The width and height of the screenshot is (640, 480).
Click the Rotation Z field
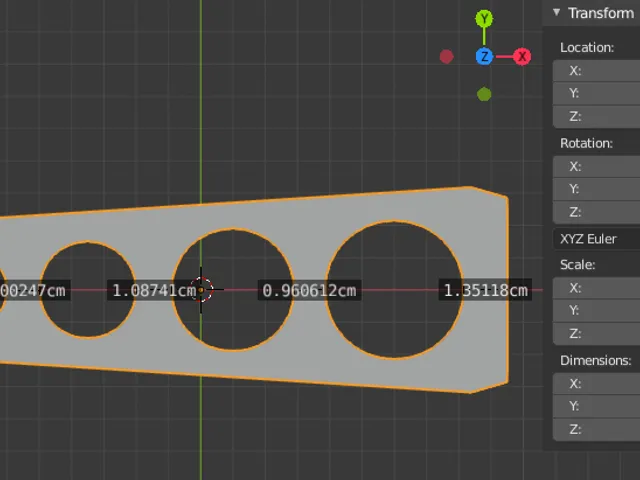pos(596,212)
